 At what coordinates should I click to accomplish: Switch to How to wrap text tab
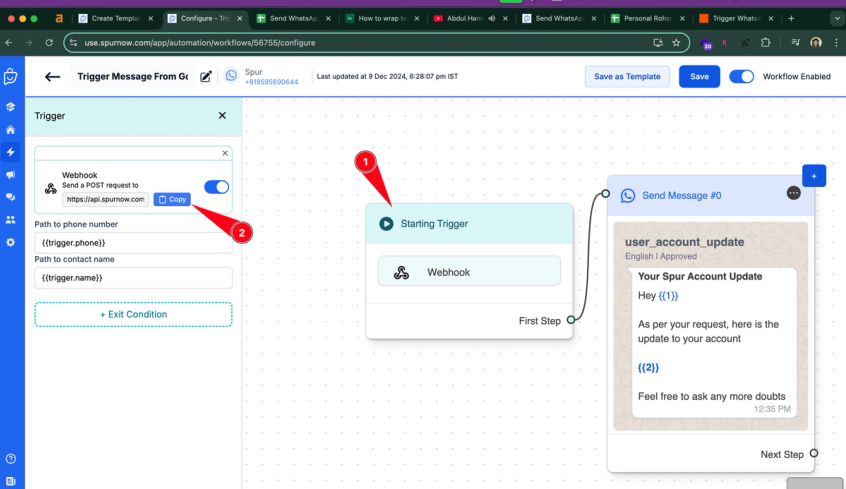382,18
